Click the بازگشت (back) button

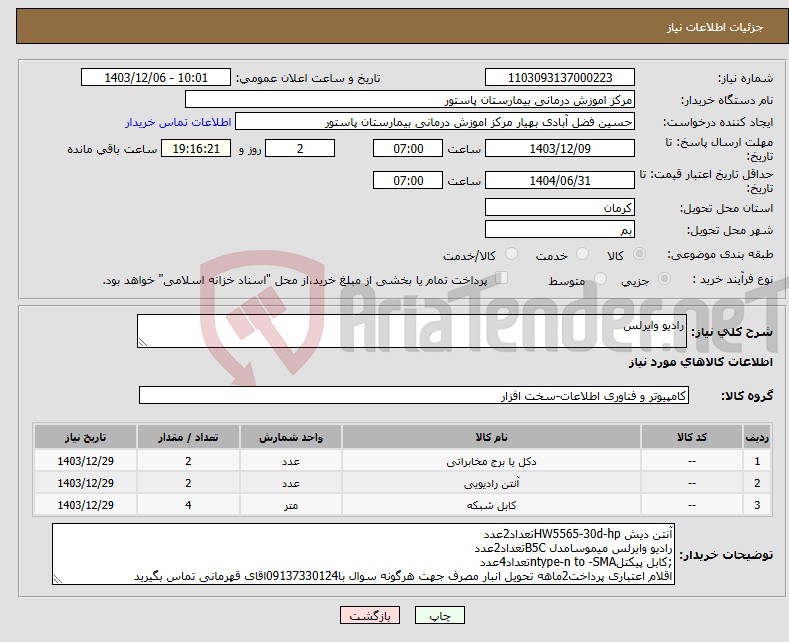(370, 615)
